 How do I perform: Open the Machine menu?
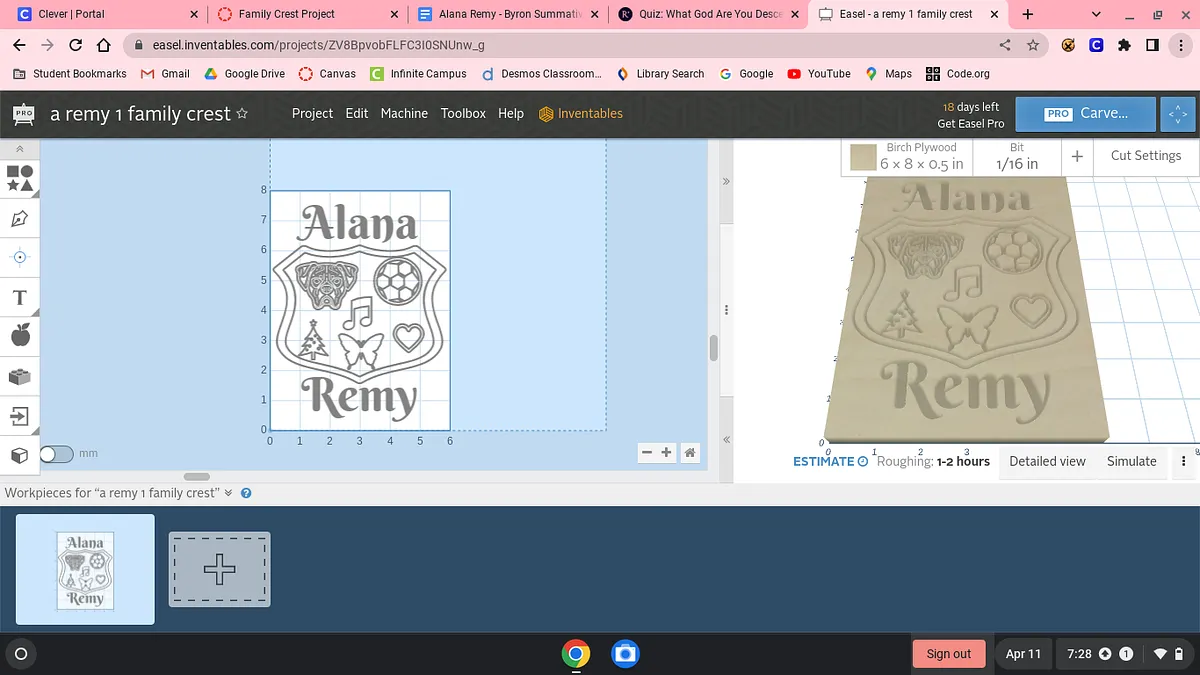click(x=404, y=114)
